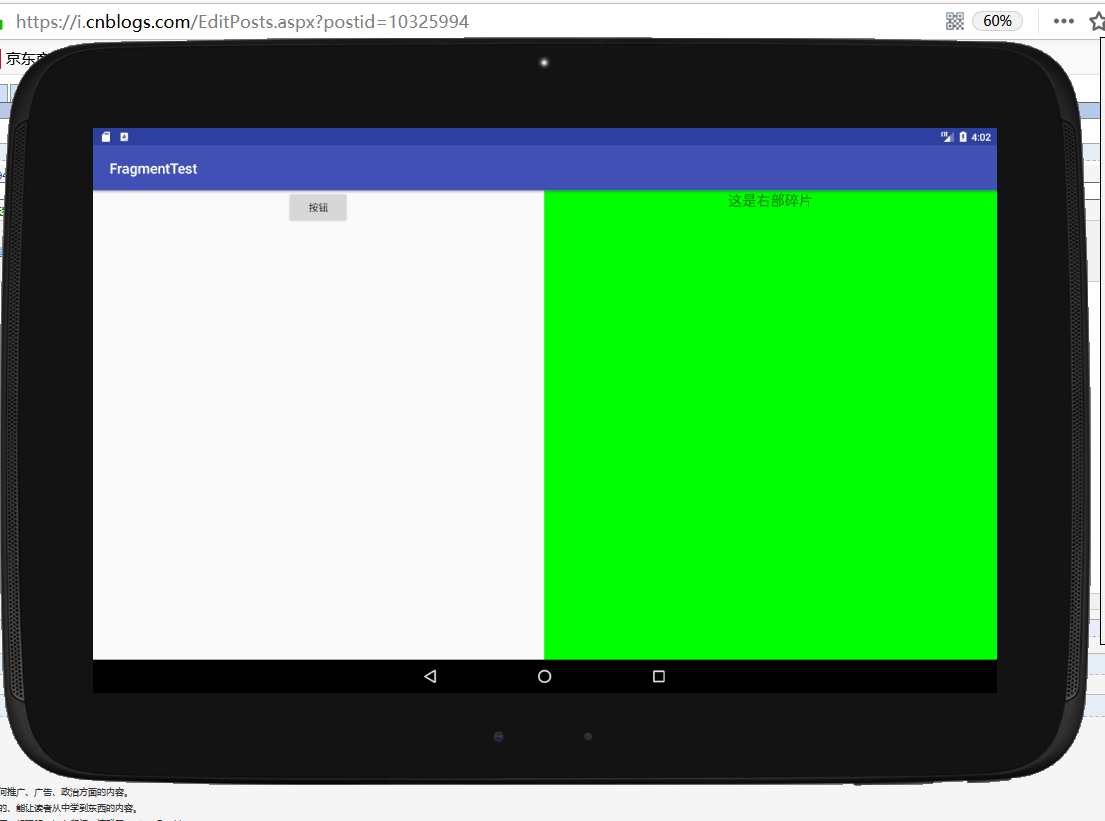Click the 4:02 clock in status bar
Viewport: 1105px width, 821px height.
click(x=981, y=137)
